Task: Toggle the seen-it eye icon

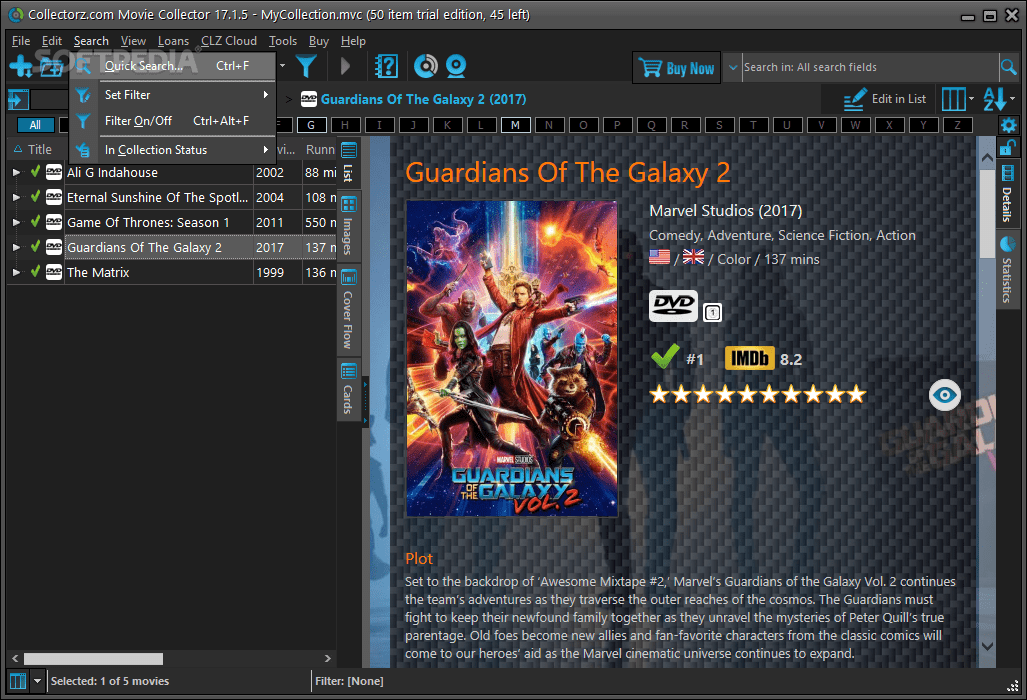Action: point(944,395)
